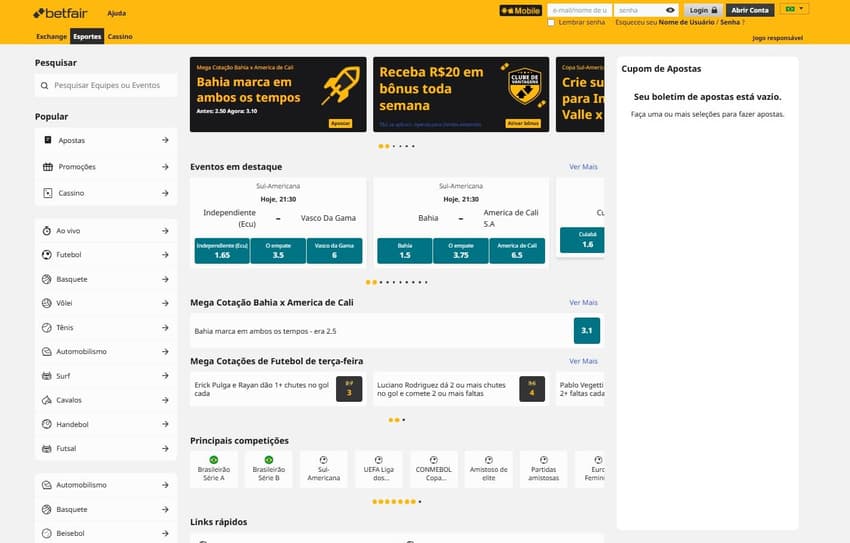Click the rocket icon on Bahia banner

[341, 86]
